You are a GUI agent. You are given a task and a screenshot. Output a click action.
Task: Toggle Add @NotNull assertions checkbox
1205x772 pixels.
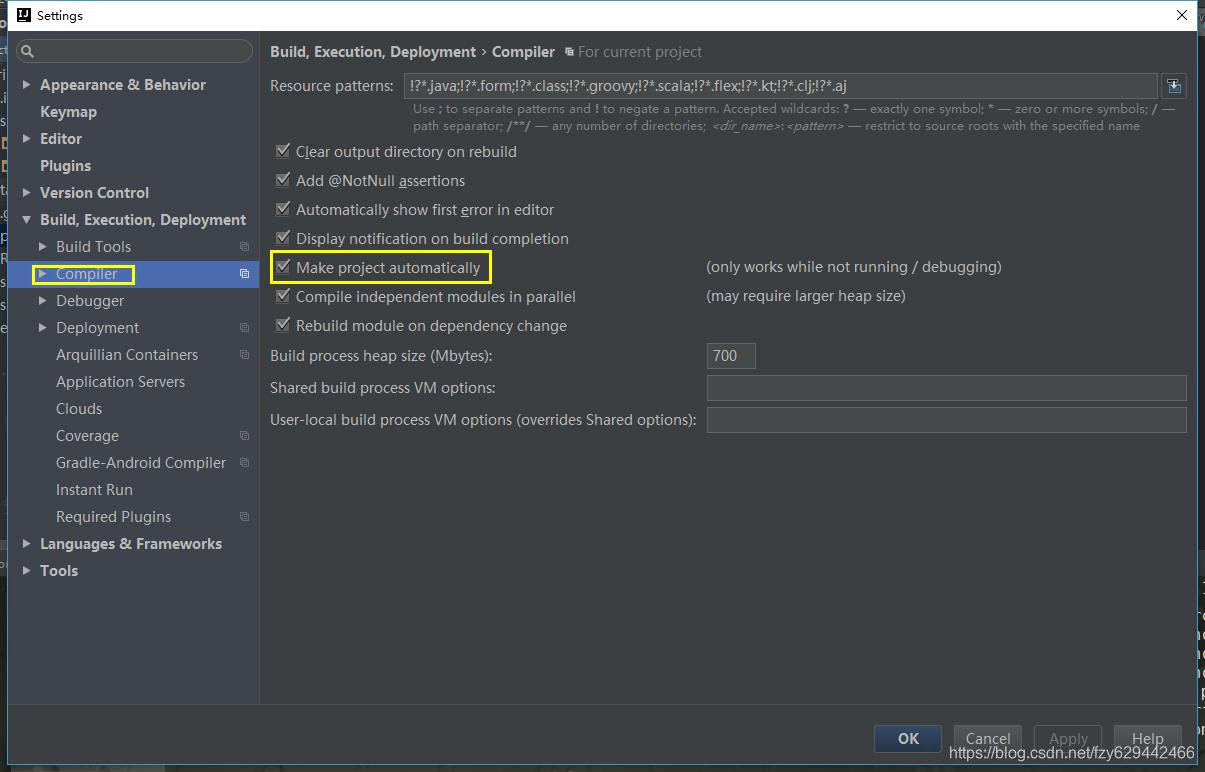click(283, 181)
